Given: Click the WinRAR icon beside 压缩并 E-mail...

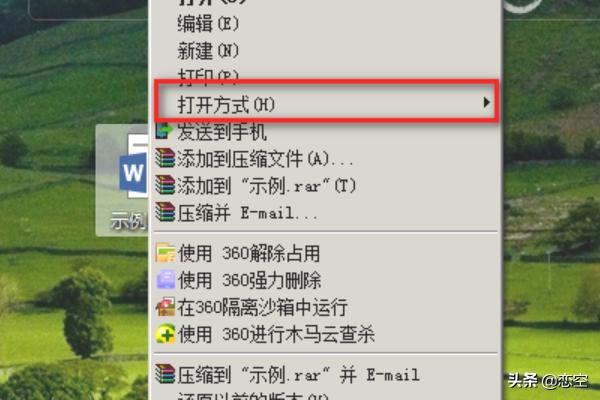Looking at the screenshot, I should tap(165, 212).
